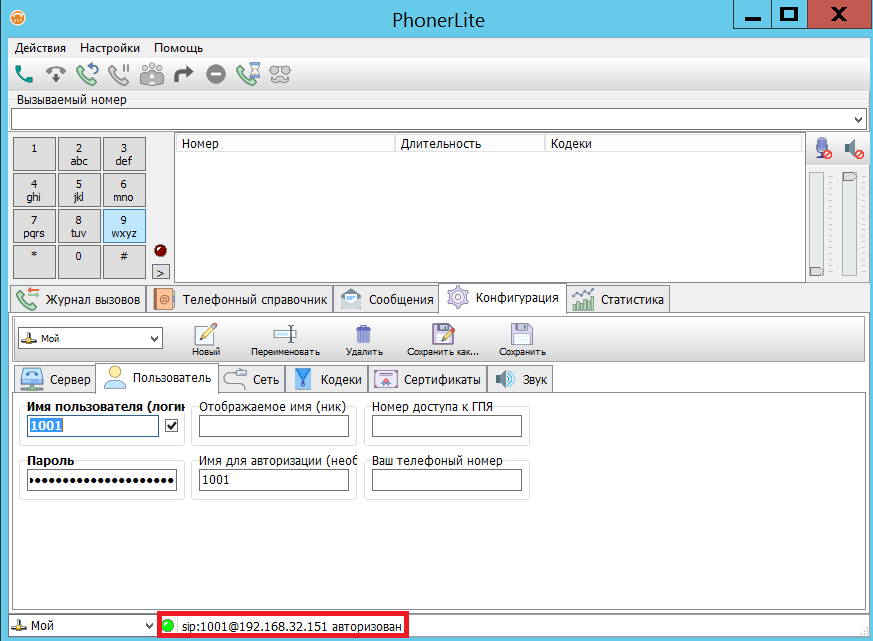
Task: Click dial pad key 6 mno
Action: pos(124,190)
